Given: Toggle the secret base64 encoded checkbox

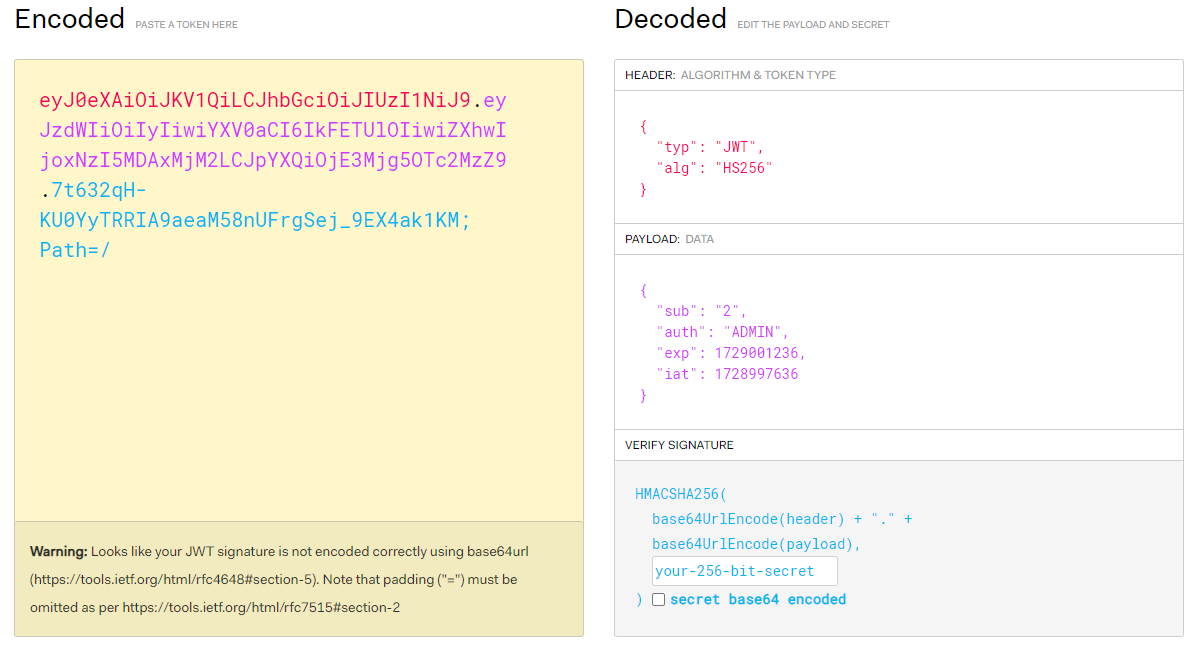Looking at the screenshot, I should 658,600.
